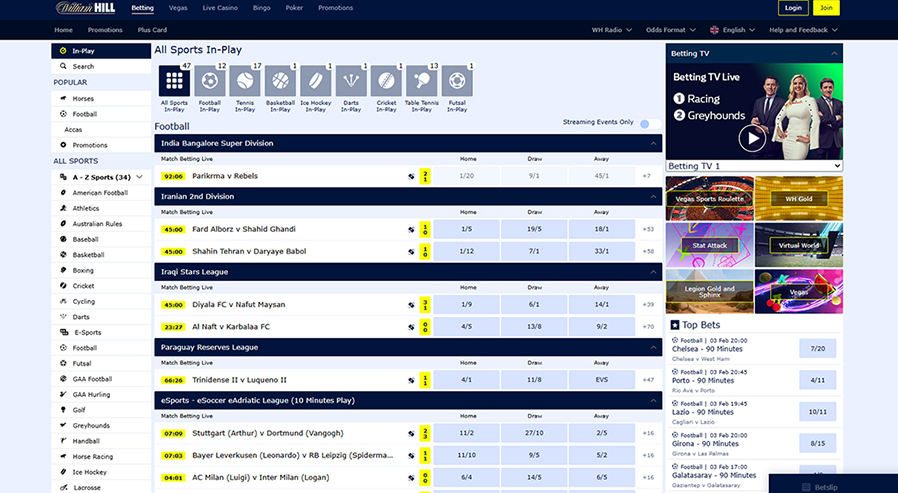Open Horses in the Popular sidebar
Screen dimensions: 898x493
click(x=101, y=98)
